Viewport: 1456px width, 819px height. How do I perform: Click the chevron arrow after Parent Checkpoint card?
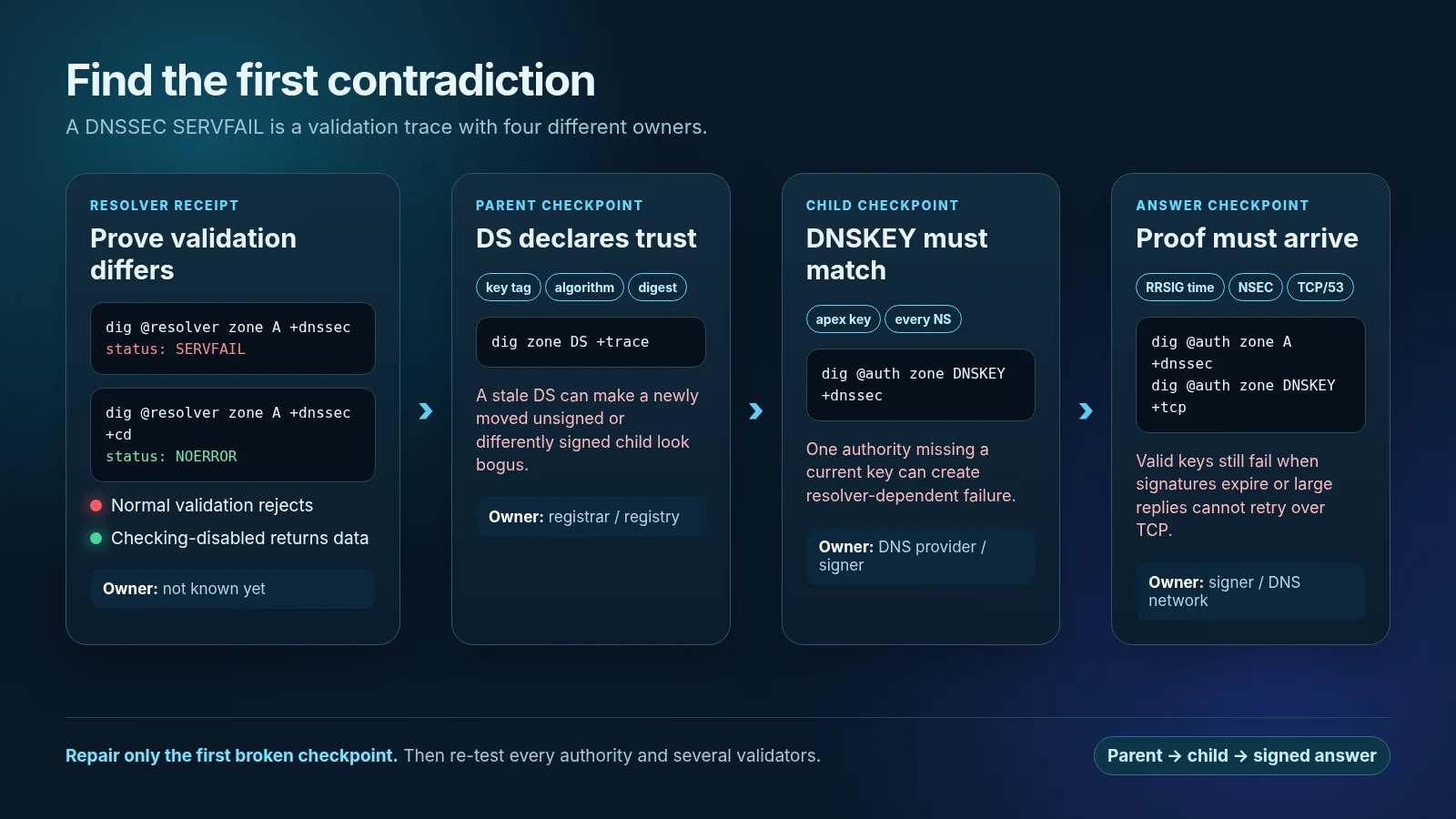[x=755, y=411]
